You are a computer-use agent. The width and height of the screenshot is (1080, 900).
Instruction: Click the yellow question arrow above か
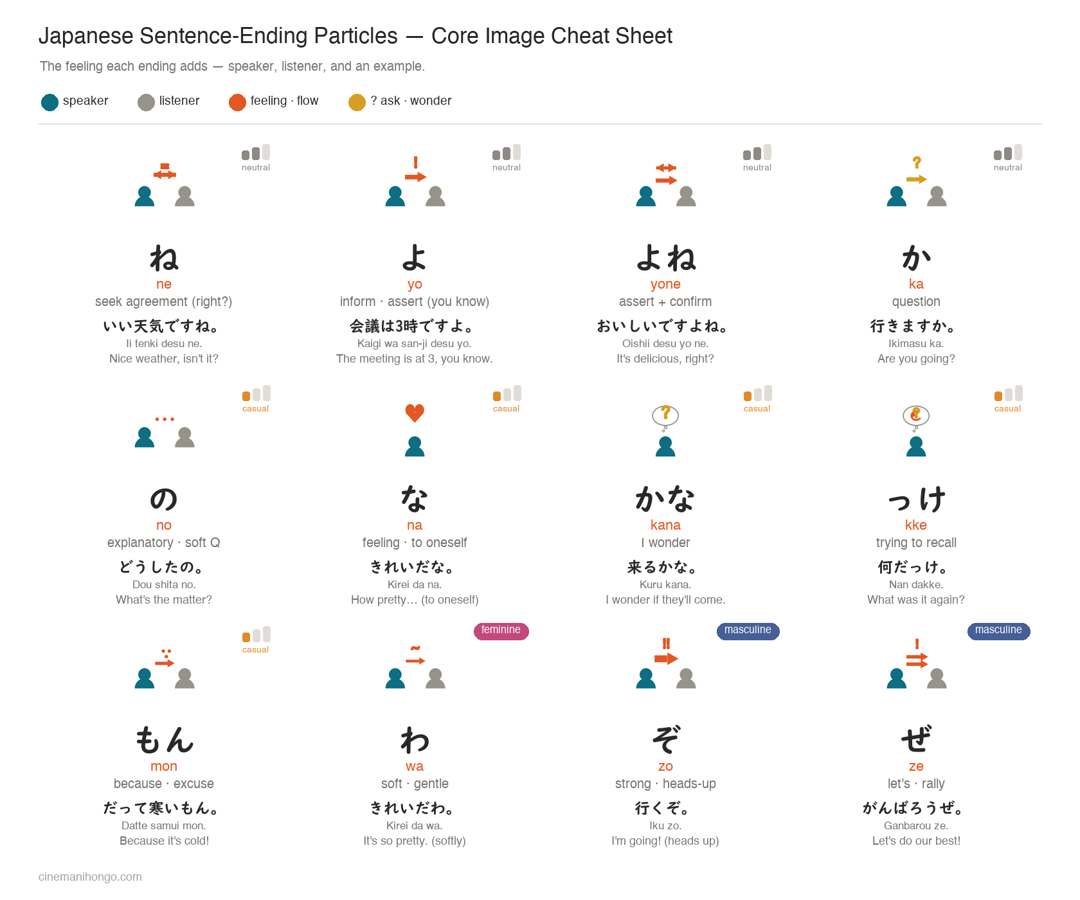coord(917,170)
